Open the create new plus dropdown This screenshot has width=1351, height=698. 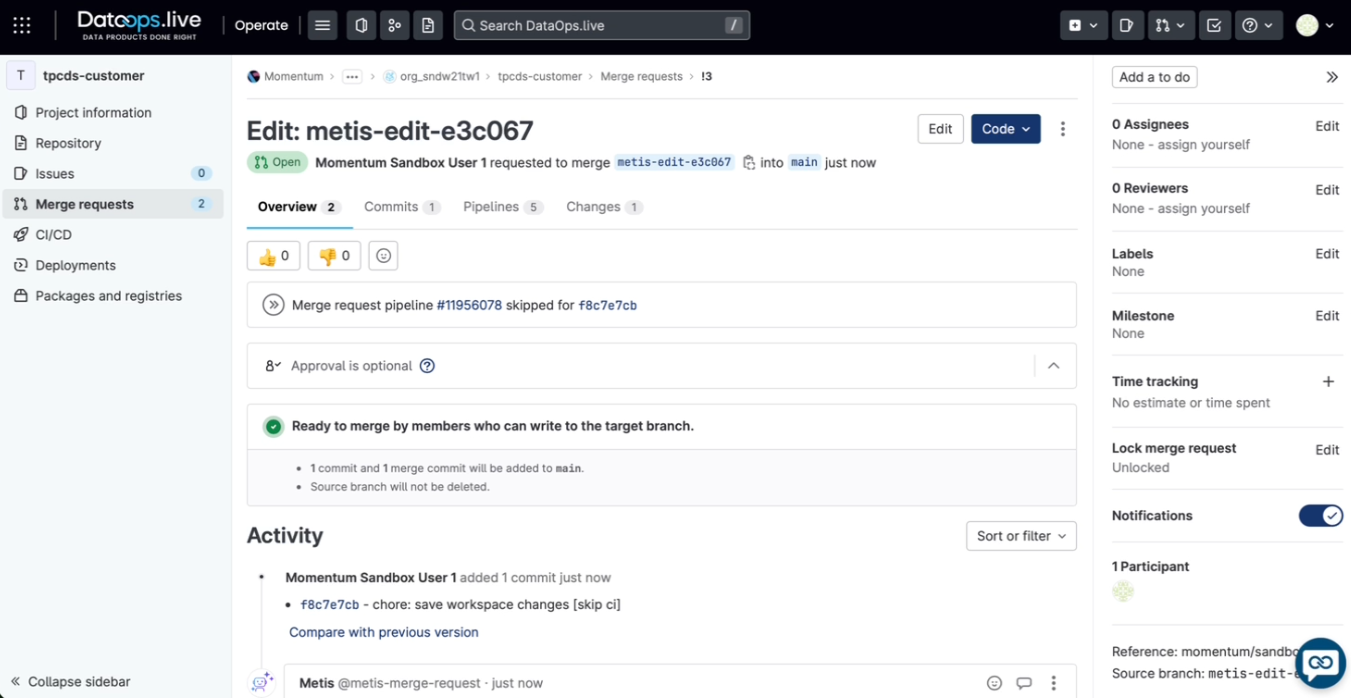click(1083, 25)
